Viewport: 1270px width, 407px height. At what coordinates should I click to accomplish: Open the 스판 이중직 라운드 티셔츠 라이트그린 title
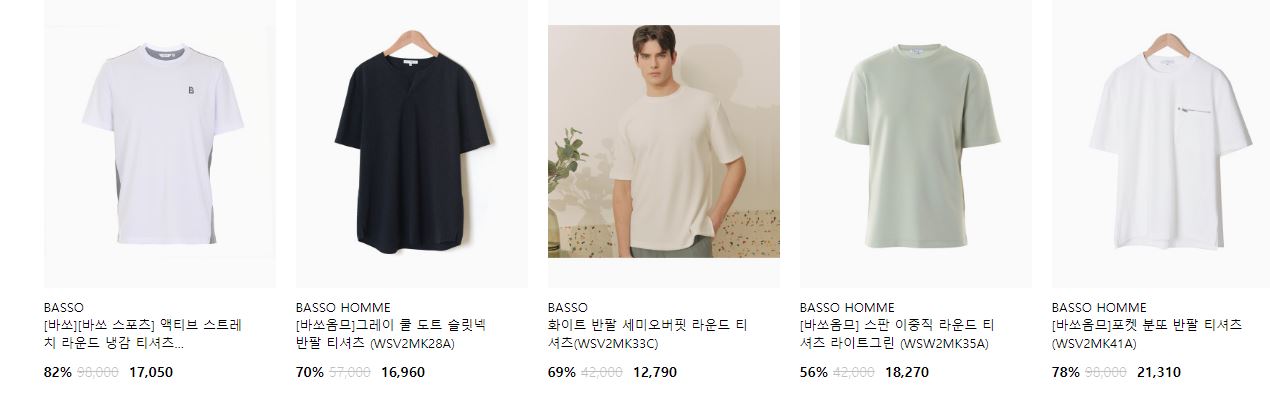coord(897,334)
